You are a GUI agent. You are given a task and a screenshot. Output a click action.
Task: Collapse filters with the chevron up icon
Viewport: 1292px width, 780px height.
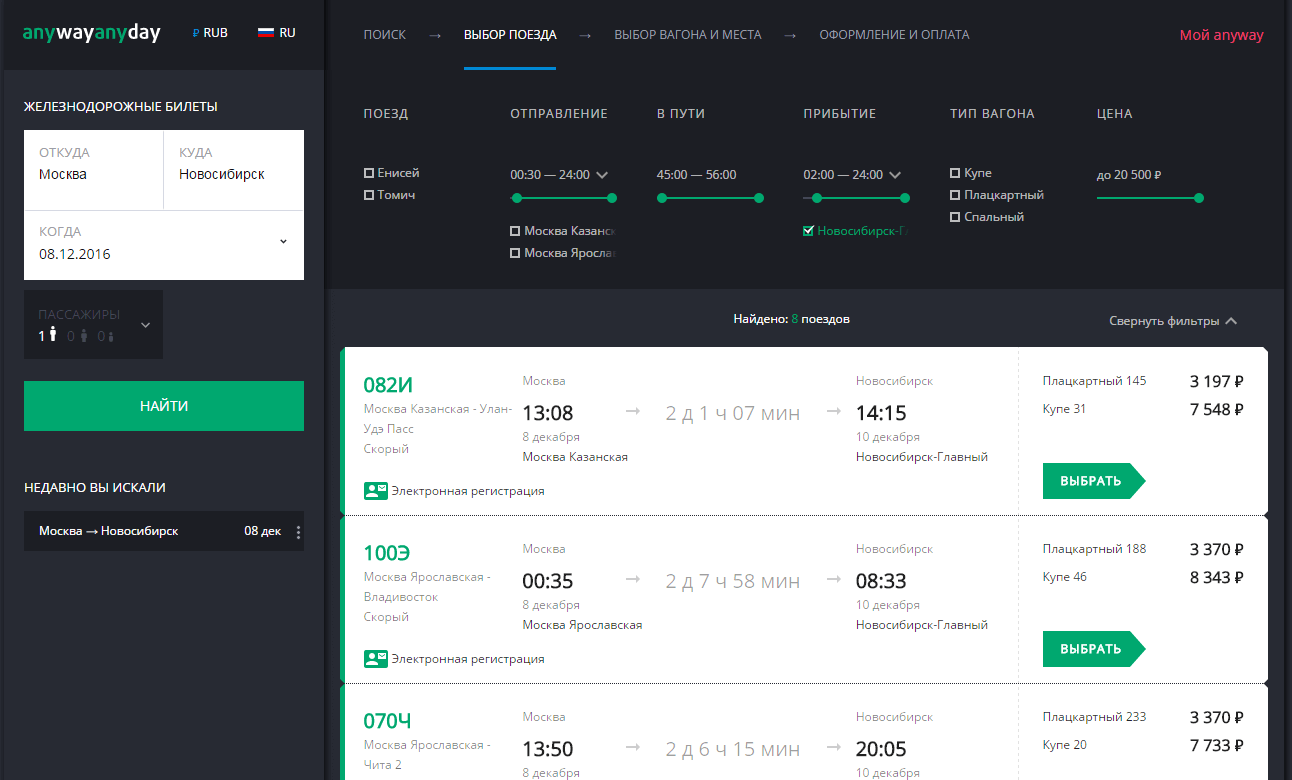(x=1231, y=321)
